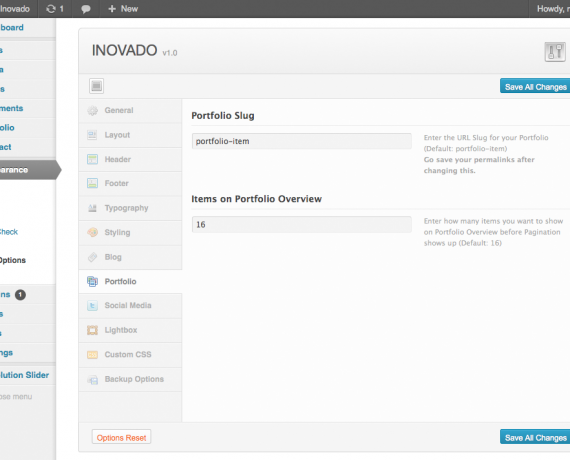The image size is (570, 460).
Task: Open the General options tab
Action: (x=130, y=111)
